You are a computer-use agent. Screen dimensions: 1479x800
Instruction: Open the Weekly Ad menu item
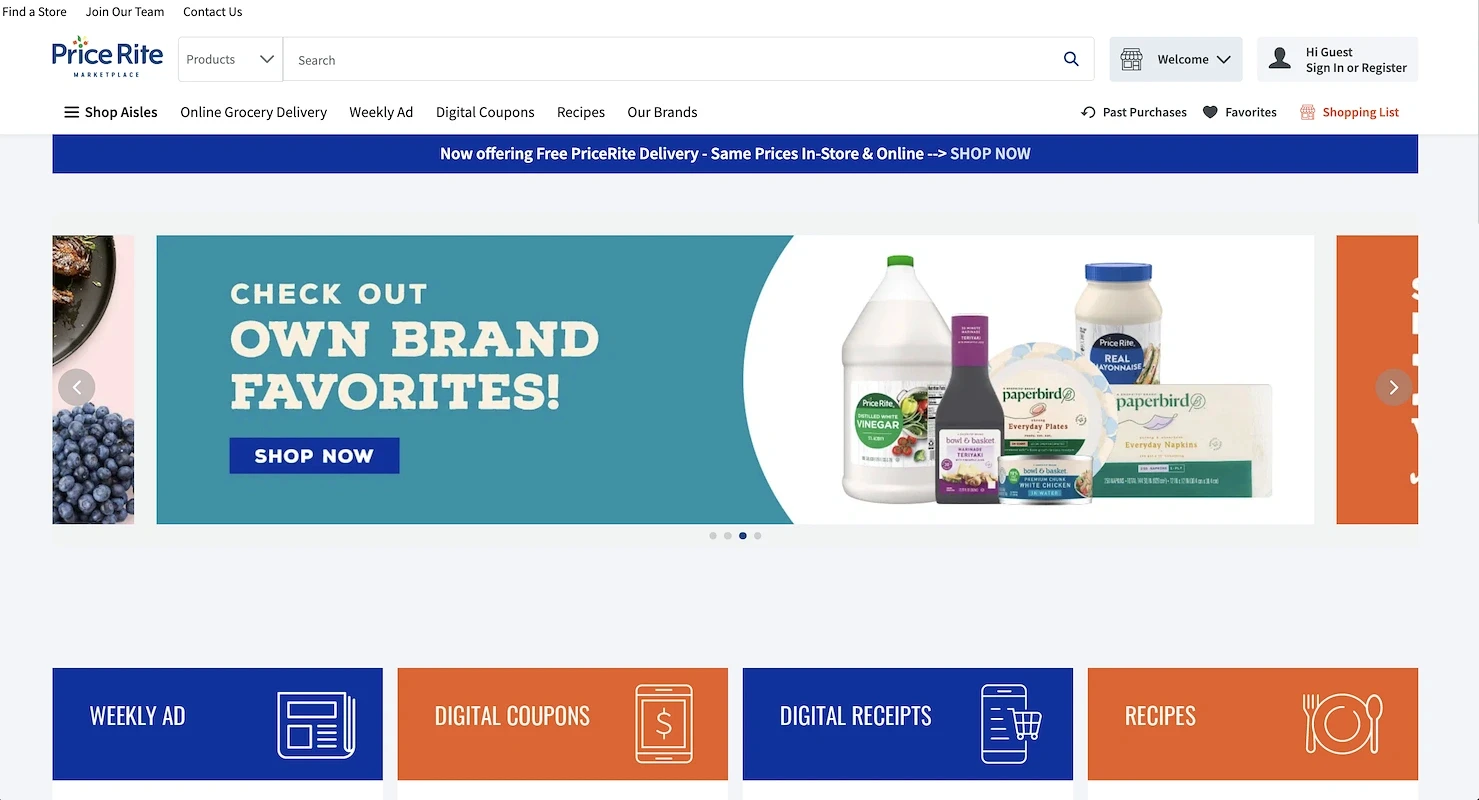(x=381, y=112)
